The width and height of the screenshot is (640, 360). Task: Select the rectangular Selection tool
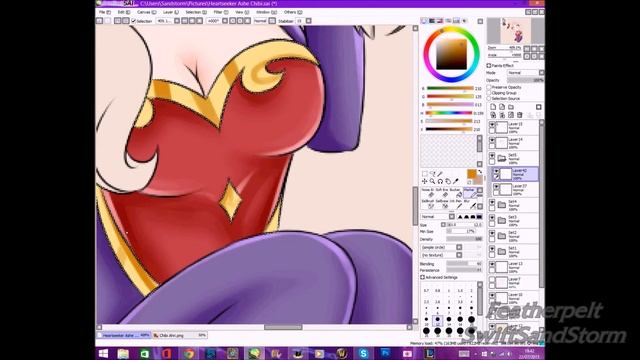coord(424,174)
